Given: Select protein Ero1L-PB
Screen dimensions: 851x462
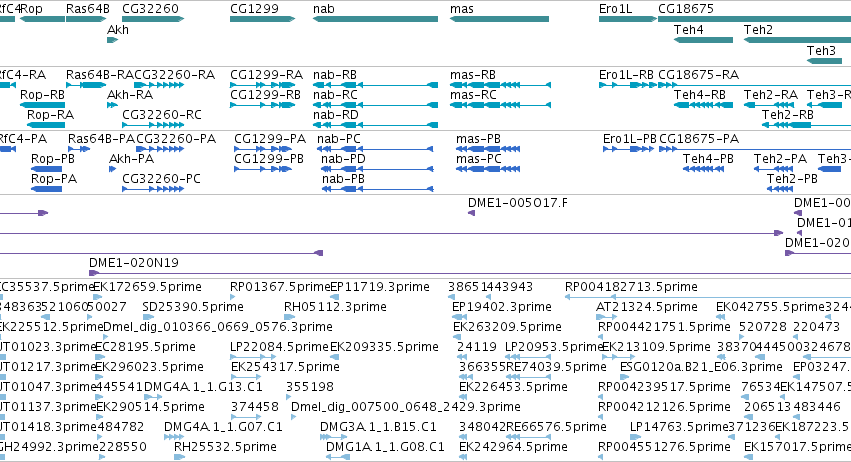Looking at the screenshot, I should pos(628,149).
